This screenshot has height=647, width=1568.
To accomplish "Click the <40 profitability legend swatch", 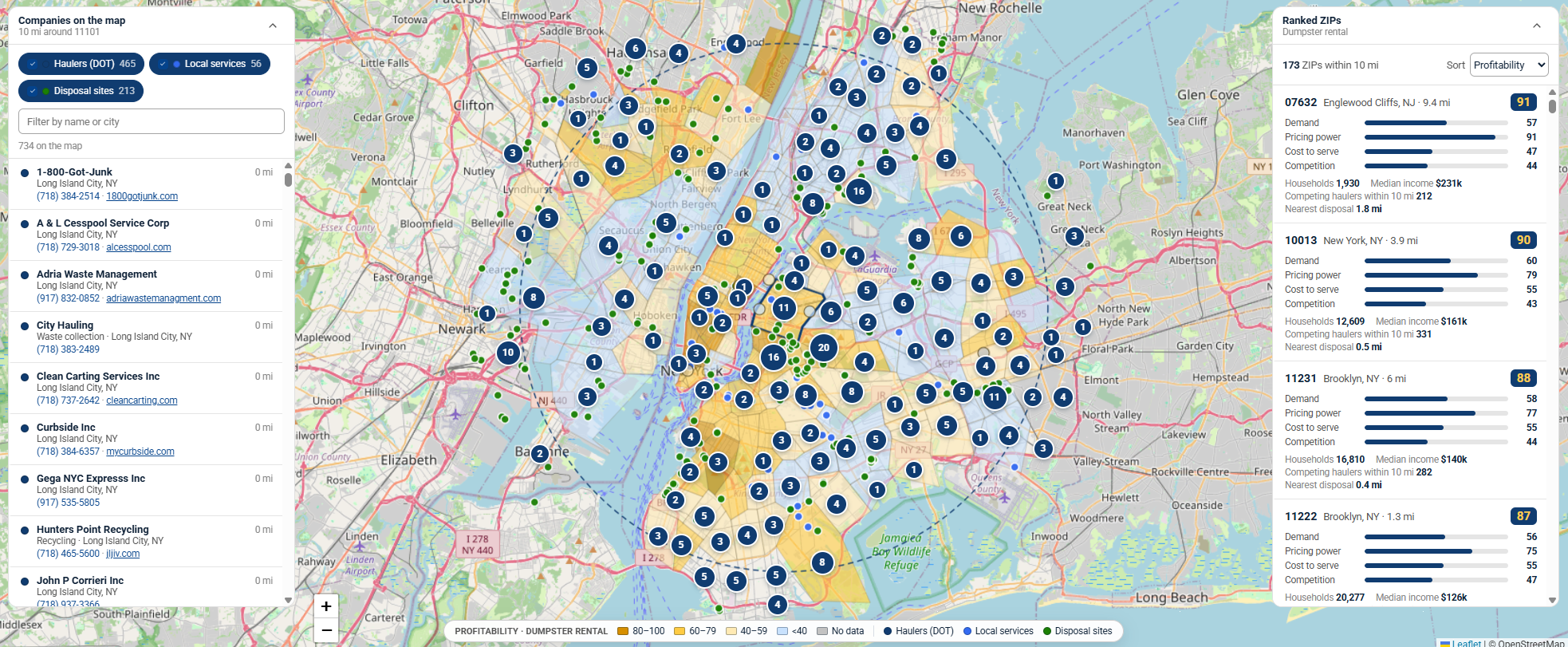I will click(782, 631).
